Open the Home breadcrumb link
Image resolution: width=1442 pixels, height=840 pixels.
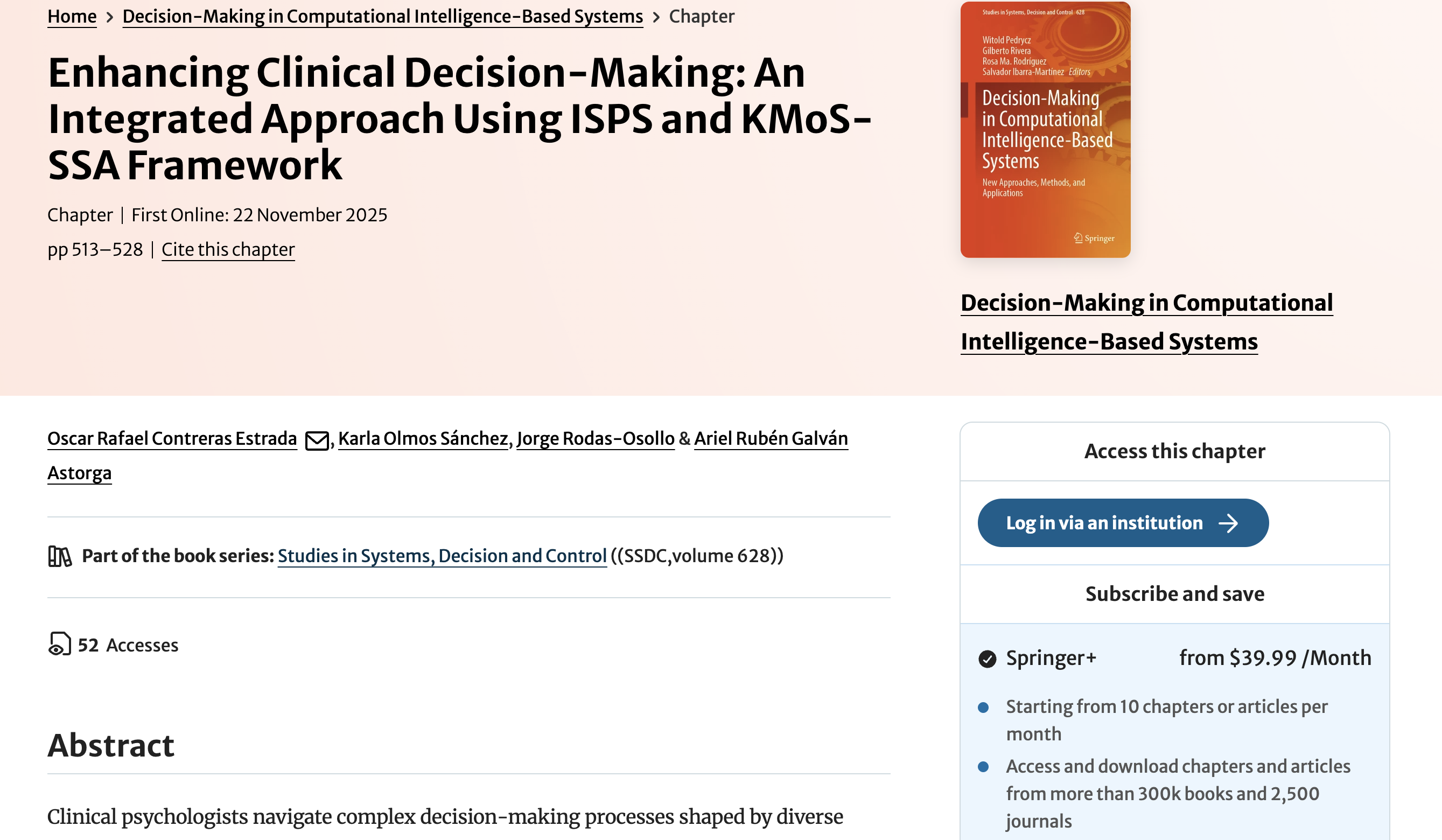[72, 17]
